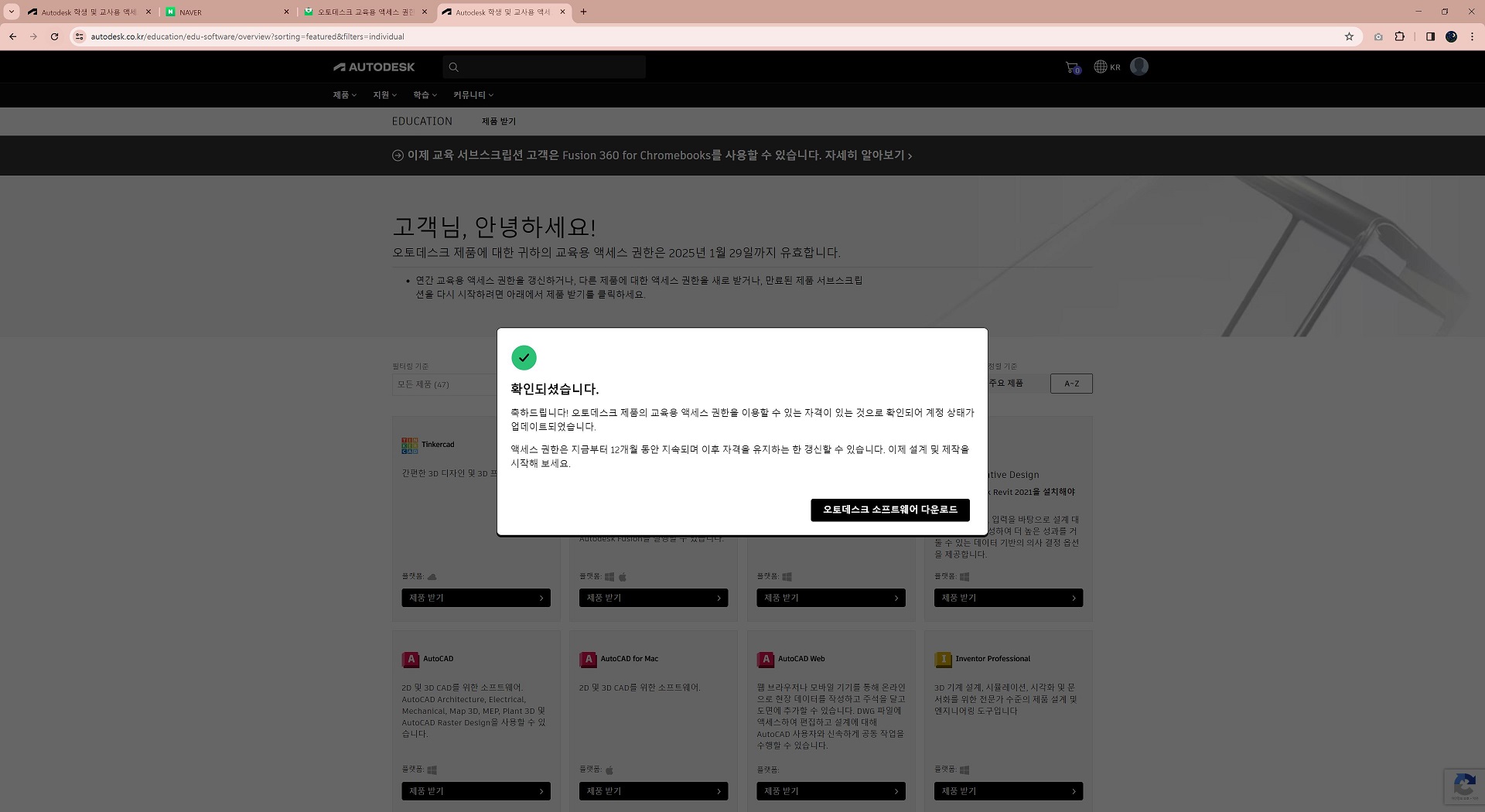This screenshot has width=1485, height=812.
Task: Open the shopping cart icon
Action: click(1072, 67)
